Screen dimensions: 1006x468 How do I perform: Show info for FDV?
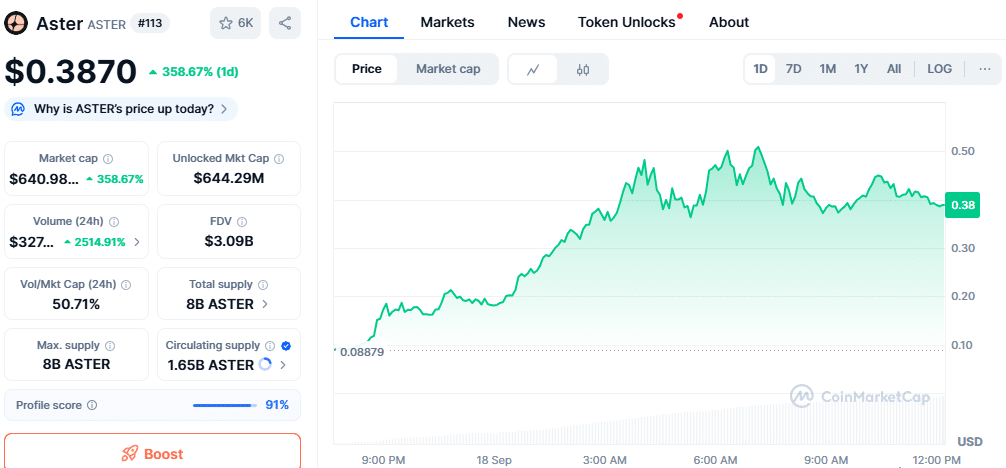(242, 221)
